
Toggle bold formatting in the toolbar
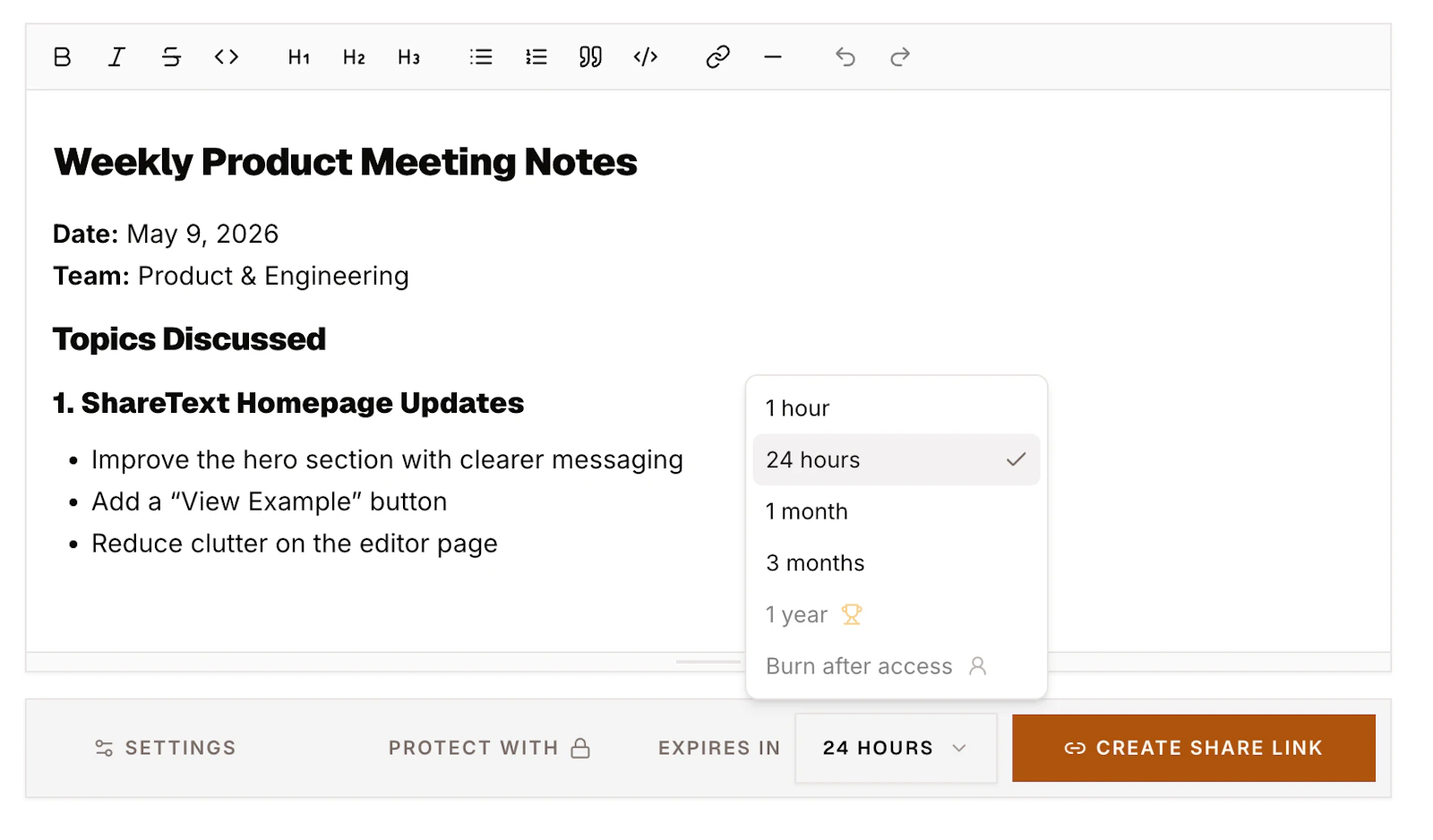tap(62, 57)
